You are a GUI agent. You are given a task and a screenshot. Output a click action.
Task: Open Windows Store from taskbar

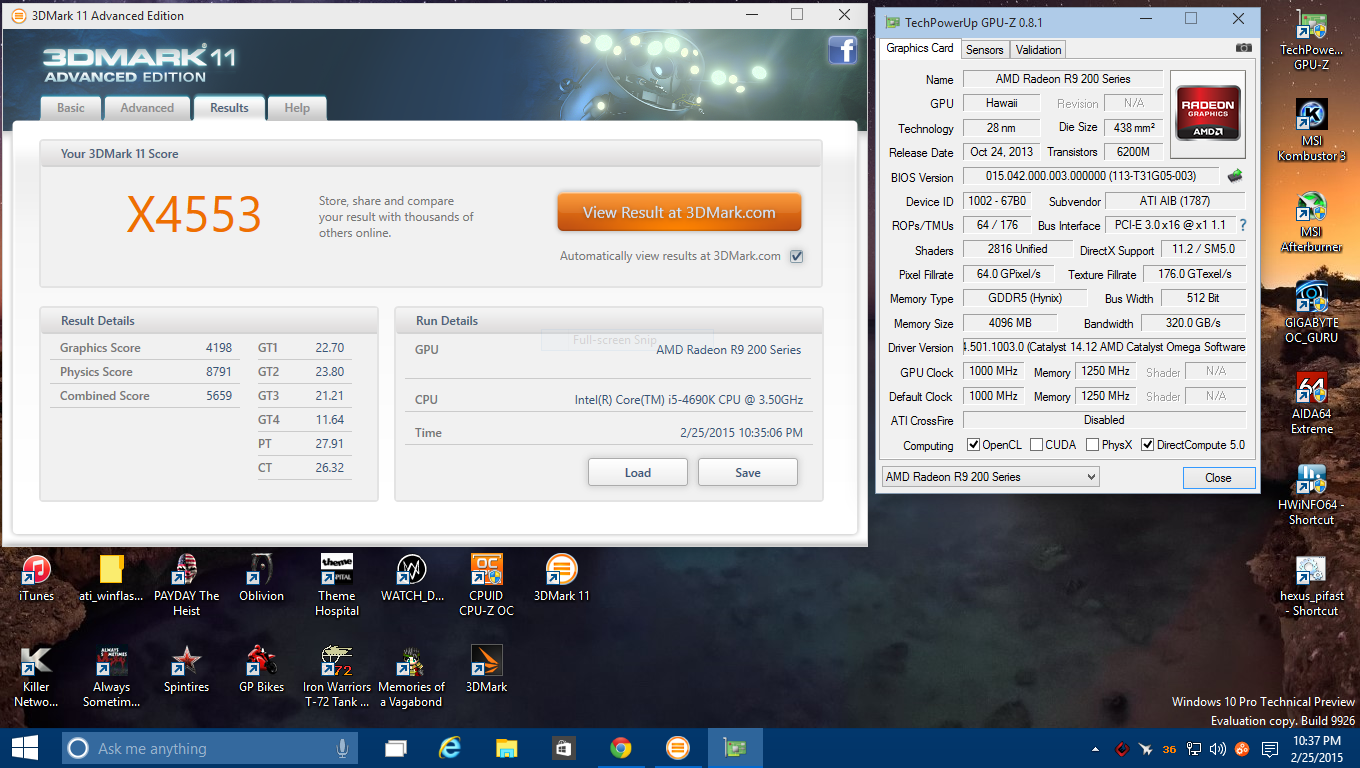[564, 748]
